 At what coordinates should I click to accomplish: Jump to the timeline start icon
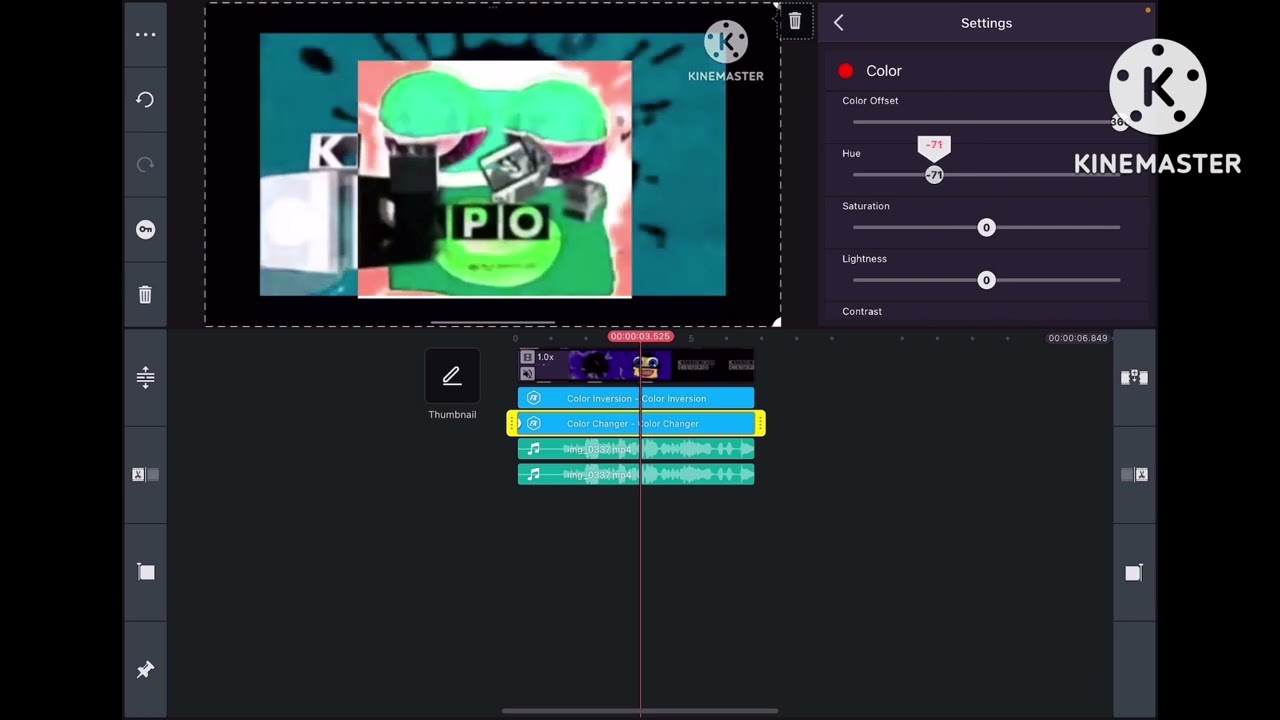(146, 572)
